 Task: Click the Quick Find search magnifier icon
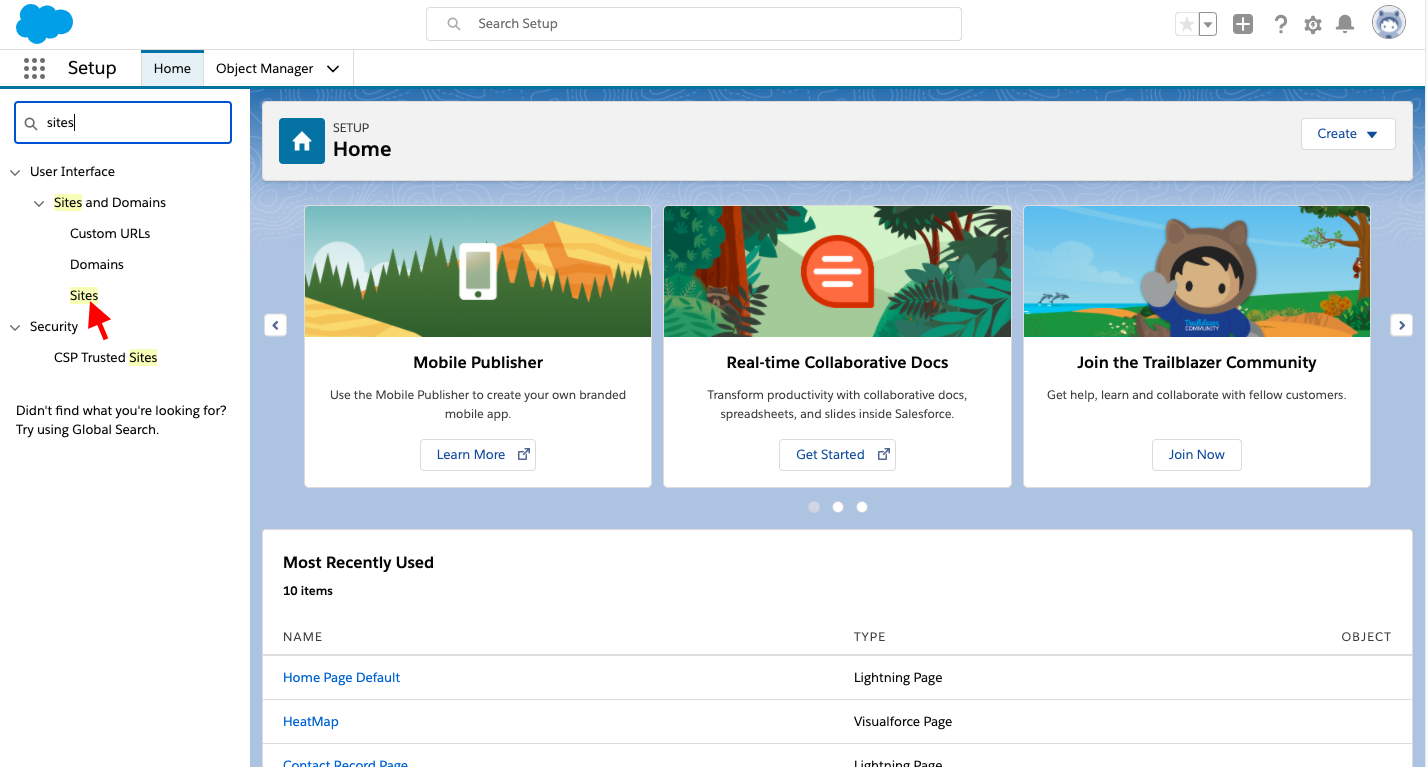click(x=31, y=123)
